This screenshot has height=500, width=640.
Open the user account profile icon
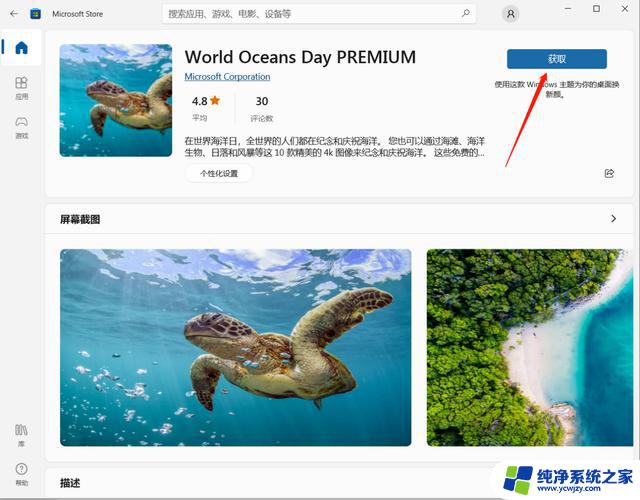(x=510, y=14)
